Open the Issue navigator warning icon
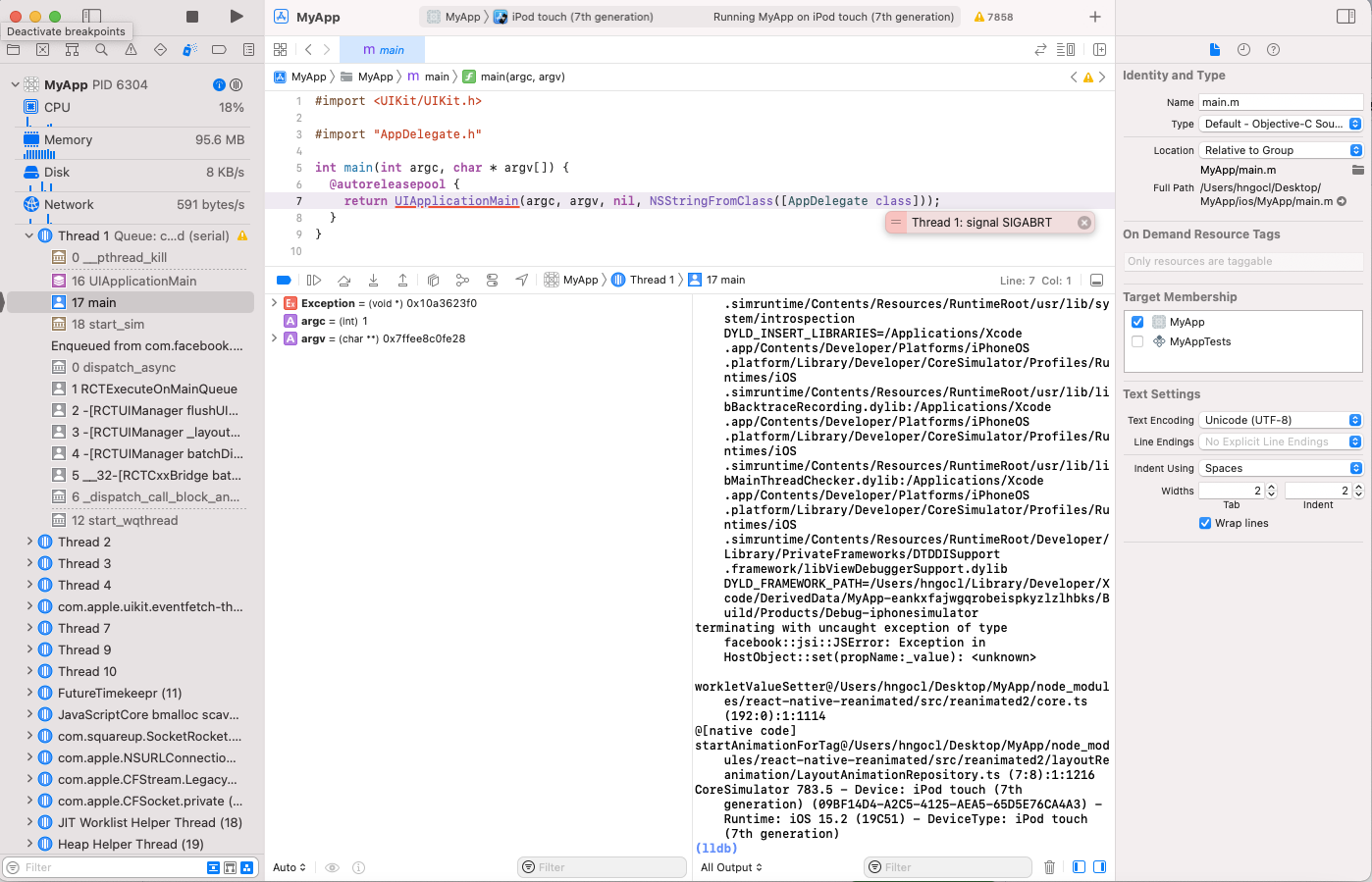This screenshot has width=1372, height=882. 131,49
